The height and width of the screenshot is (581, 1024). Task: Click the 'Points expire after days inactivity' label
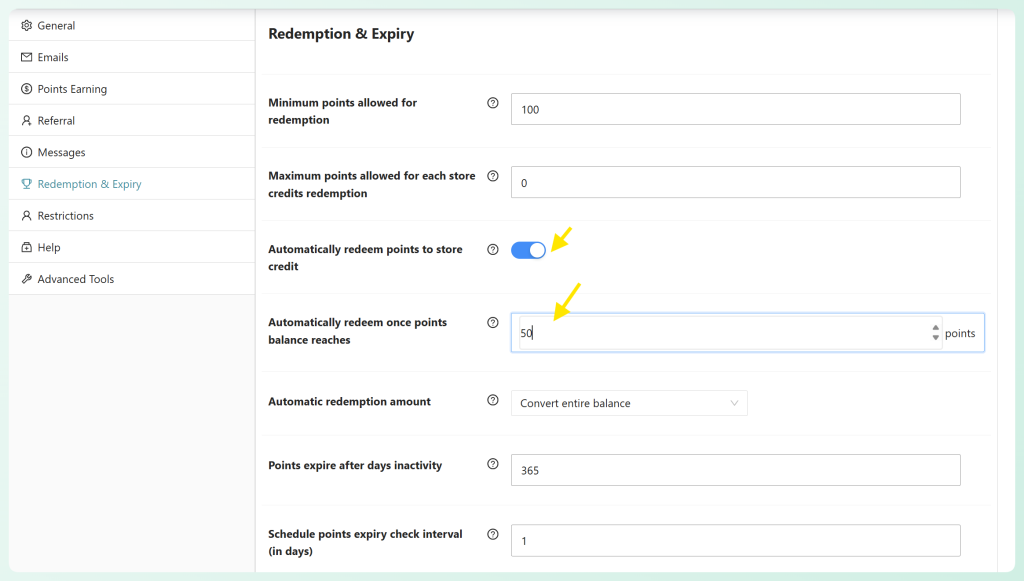pos(355,465)
